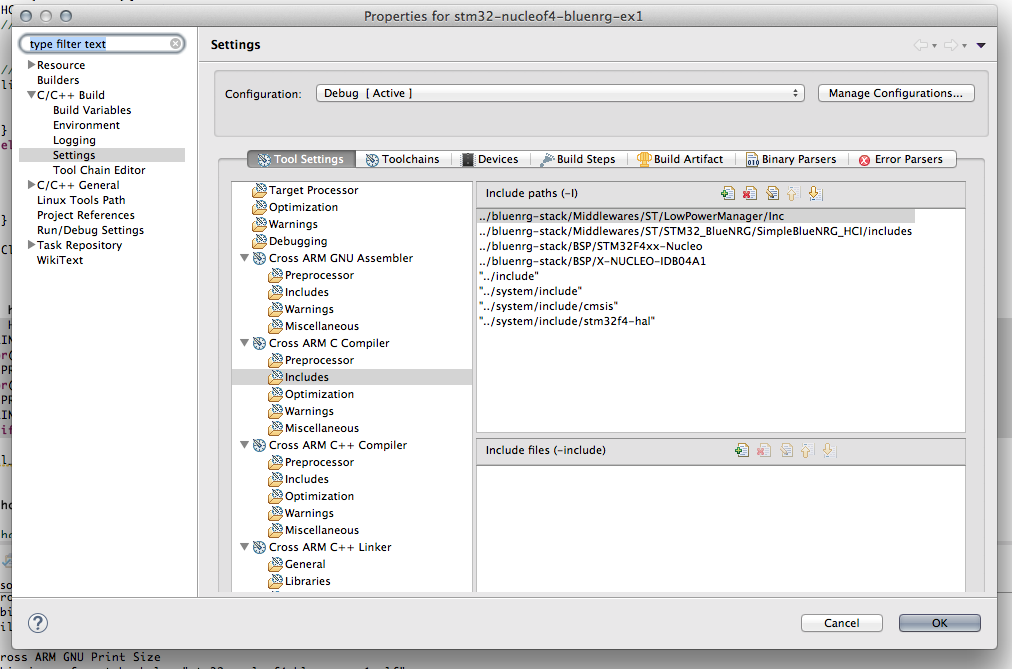Expand the Resource tree node
The height and width of the screenshot is (669, 1012).
(31, 65)
